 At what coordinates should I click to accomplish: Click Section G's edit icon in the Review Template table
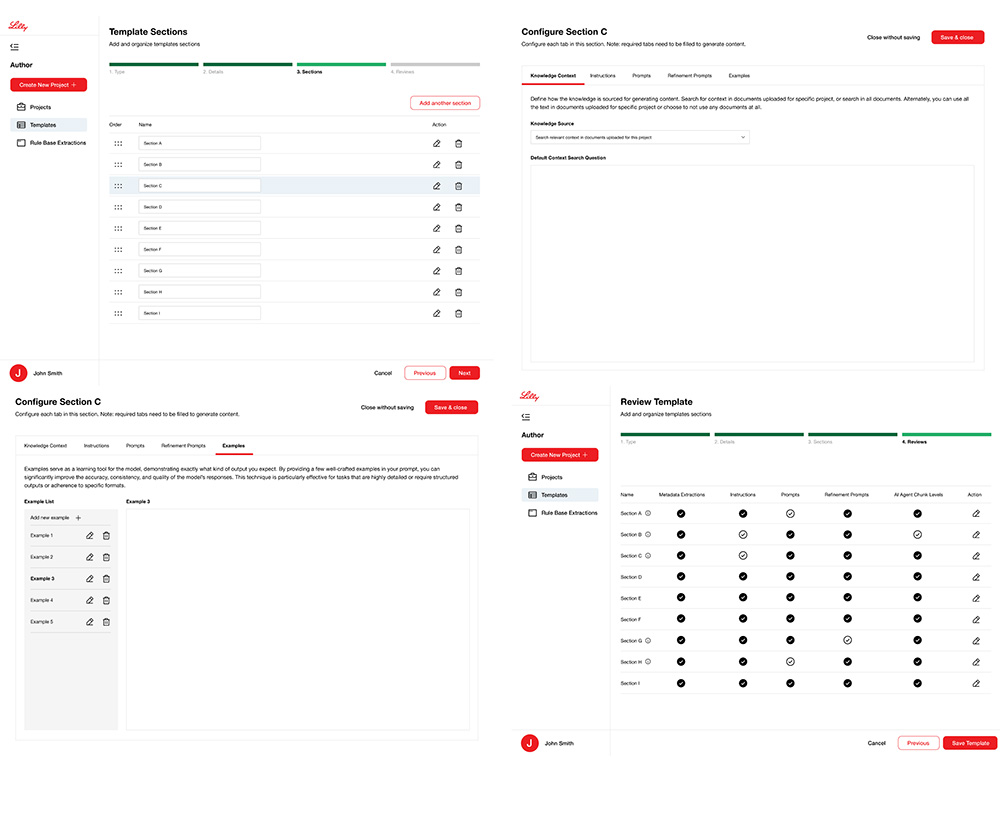976,640
